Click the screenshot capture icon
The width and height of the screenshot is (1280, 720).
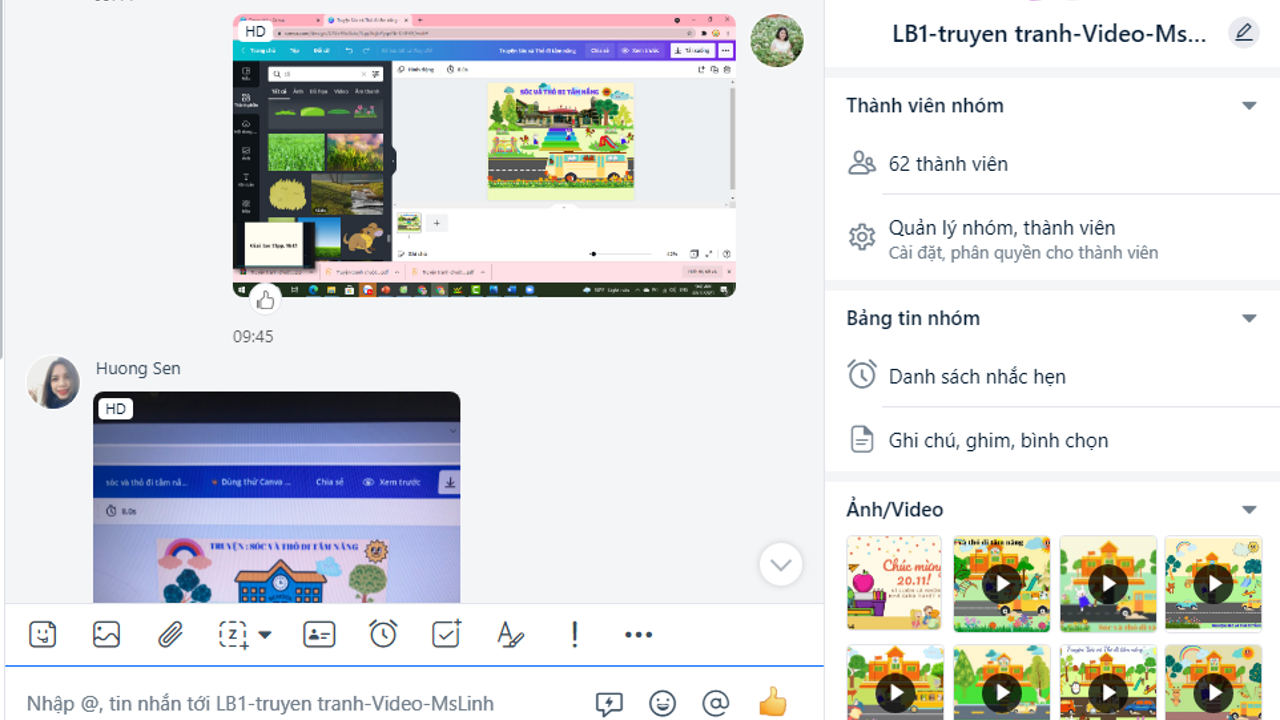click(x=234, y=634)
